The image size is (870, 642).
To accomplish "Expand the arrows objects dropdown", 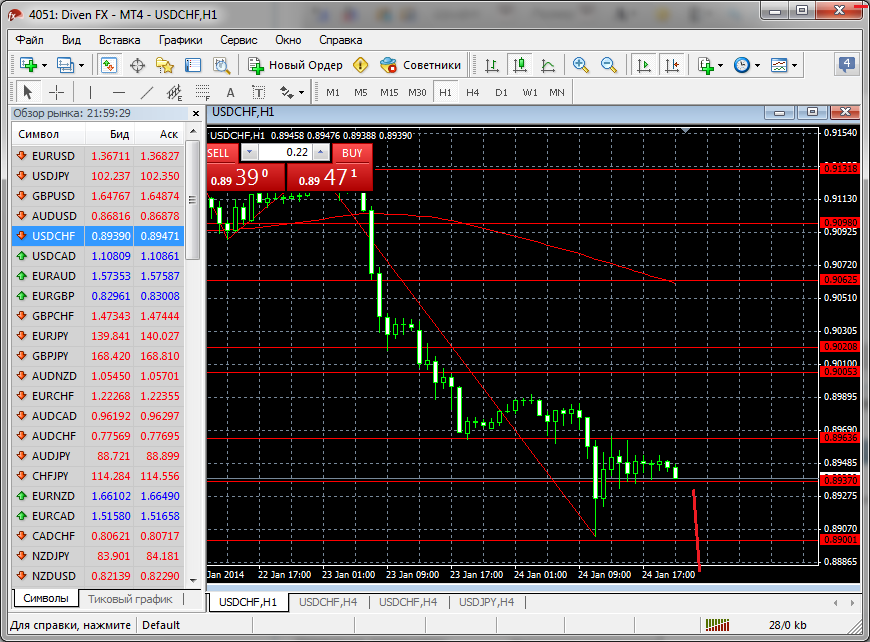I will 301,93.
